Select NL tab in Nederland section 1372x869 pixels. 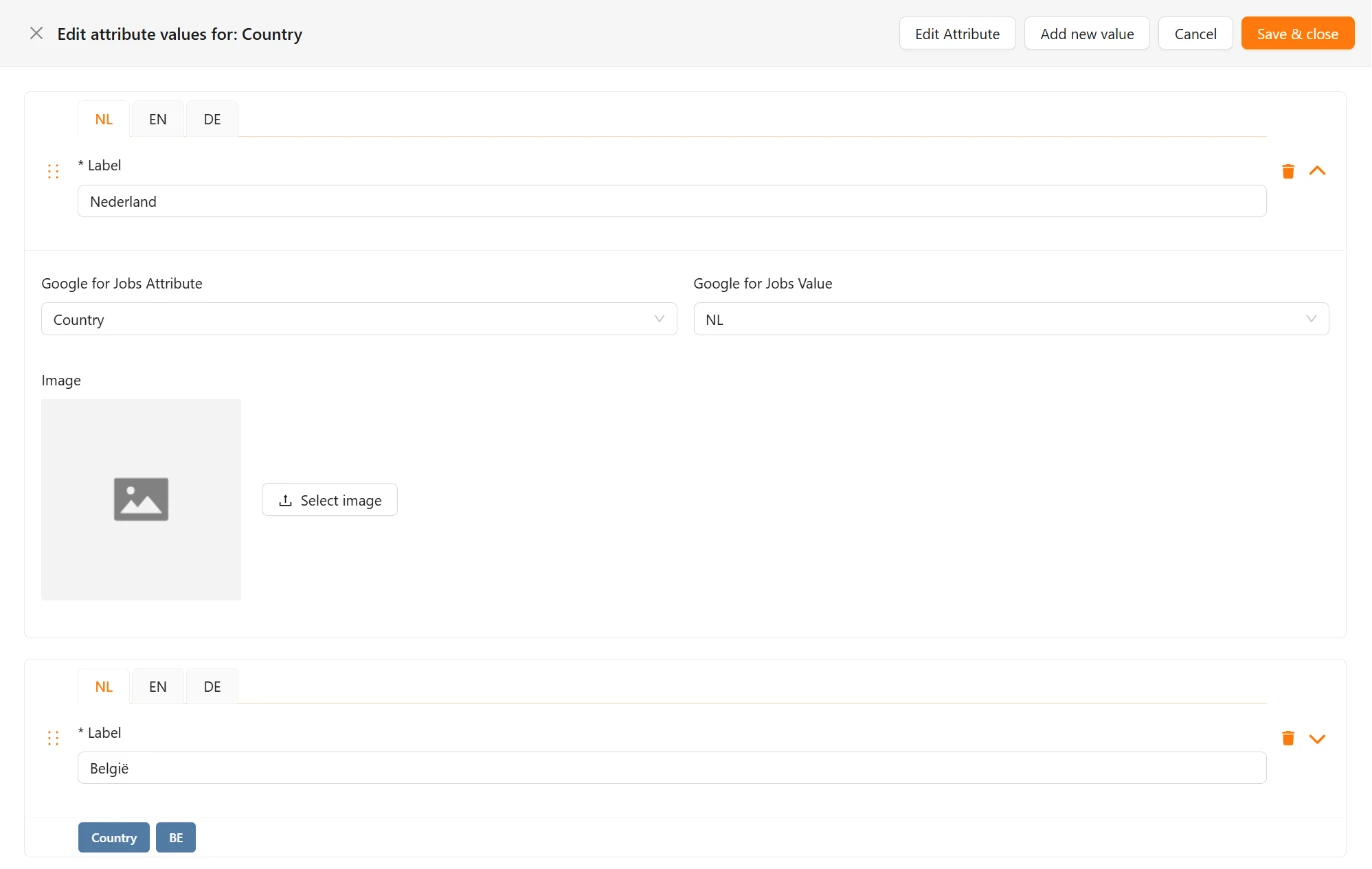click(104, 119)
